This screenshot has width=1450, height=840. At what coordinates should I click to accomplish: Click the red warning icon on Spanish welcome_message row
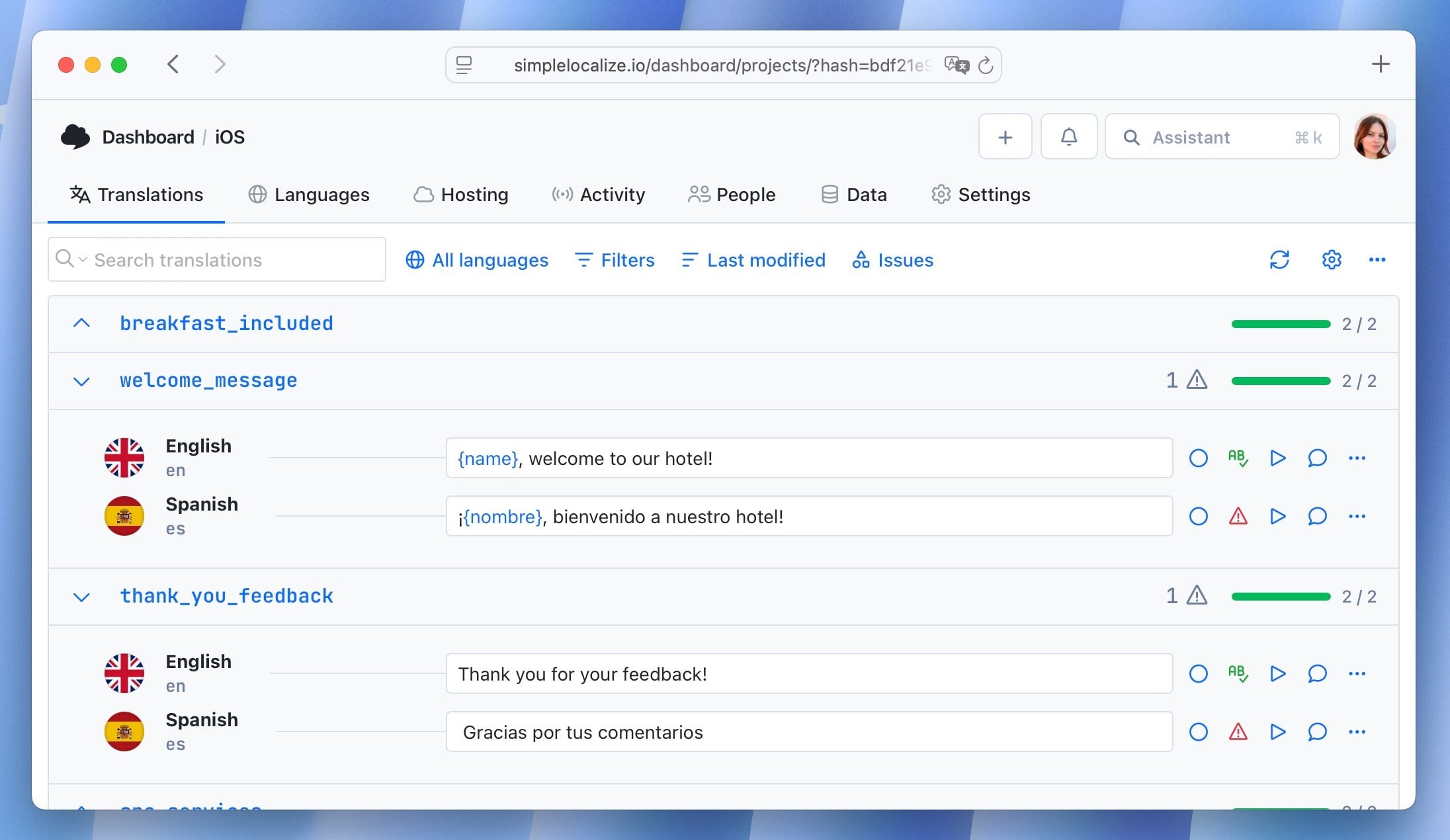pyautogui.click(x=1238, y=517)
